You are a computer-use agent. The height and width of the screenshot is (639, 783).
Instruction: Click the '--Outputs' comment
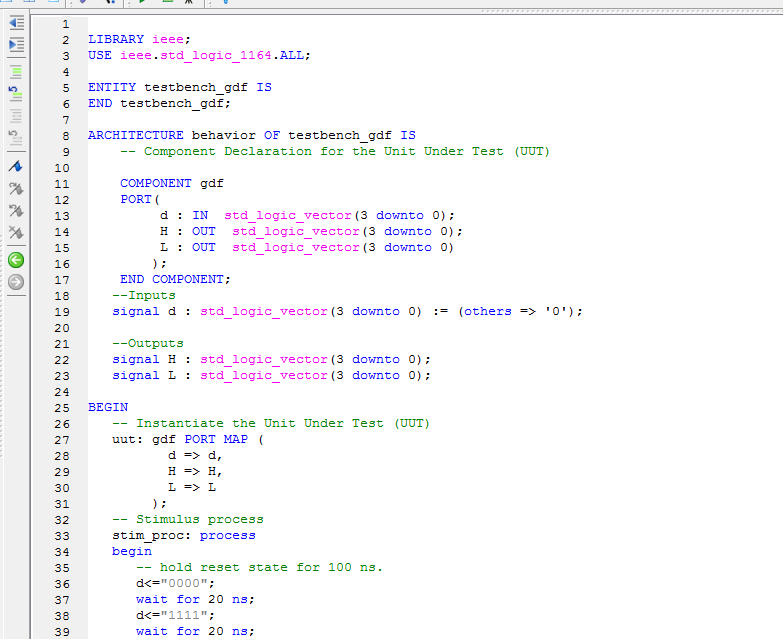coord(148,343)
